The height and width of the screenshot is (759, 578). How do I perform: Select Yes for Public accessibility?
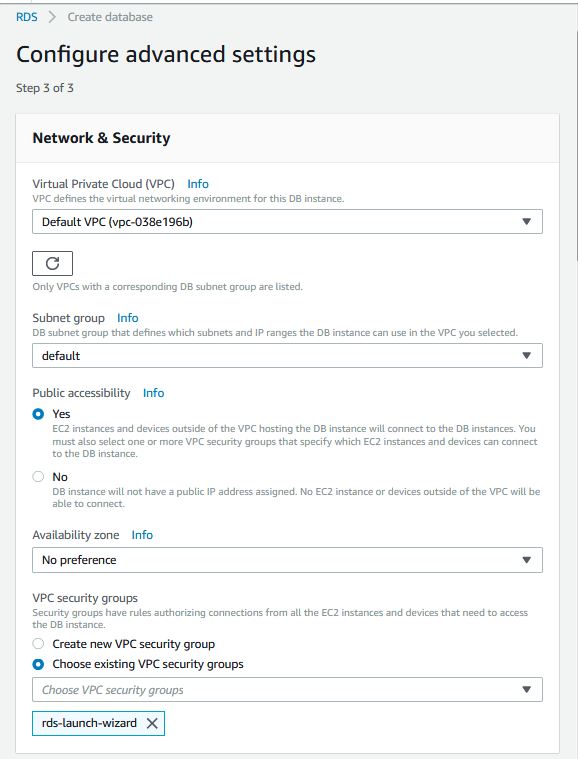[38, 414]
